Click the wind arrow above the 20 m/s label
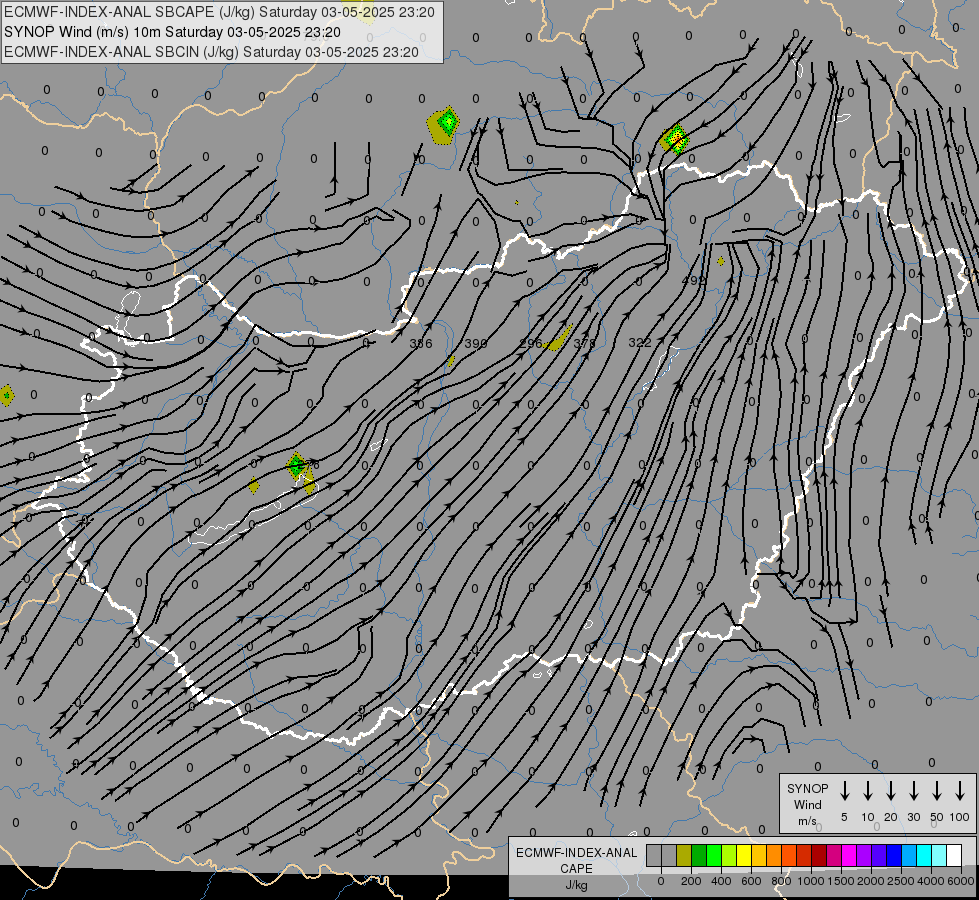 [891, 791]
